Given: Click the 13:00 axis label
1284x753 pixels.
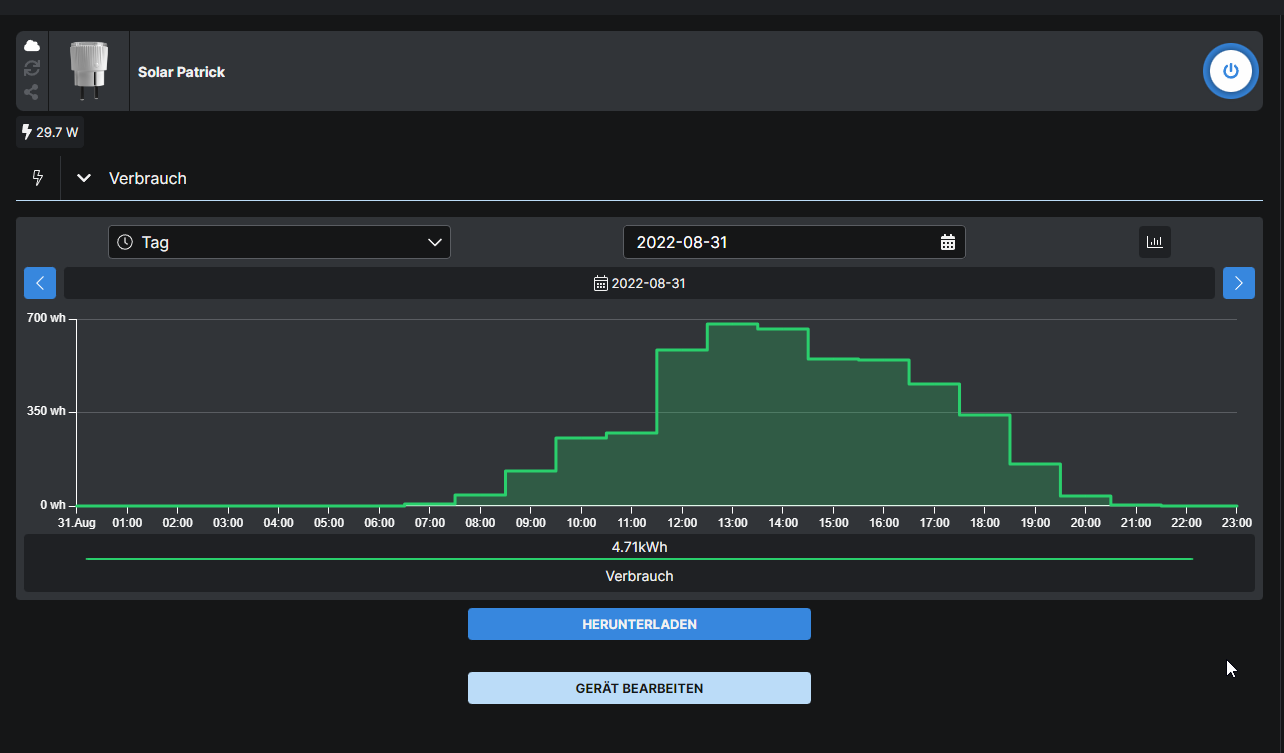Looking at the screenshot, I should click(732, 522).
